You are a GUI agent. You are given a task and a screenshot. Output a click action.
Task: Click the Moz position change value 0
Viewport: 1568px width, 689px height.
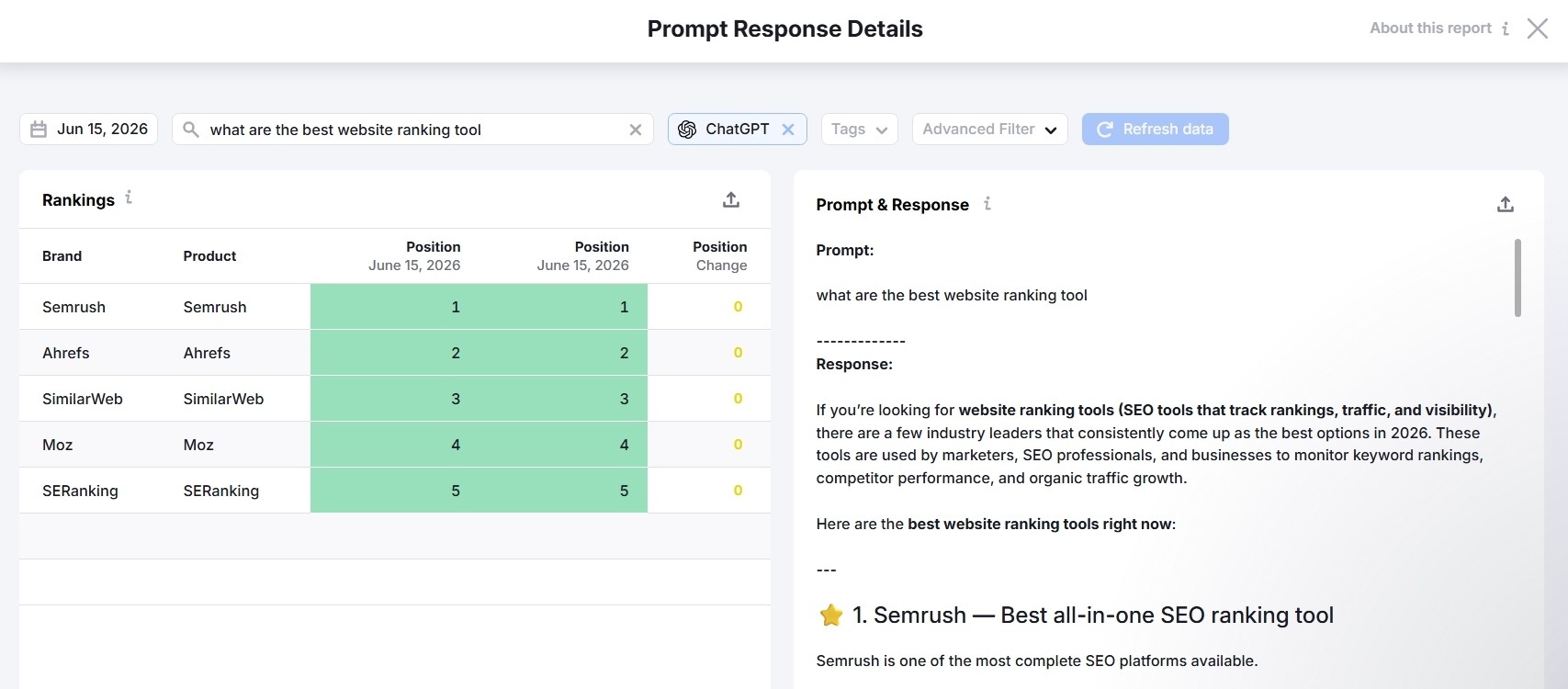pos(738,445)
